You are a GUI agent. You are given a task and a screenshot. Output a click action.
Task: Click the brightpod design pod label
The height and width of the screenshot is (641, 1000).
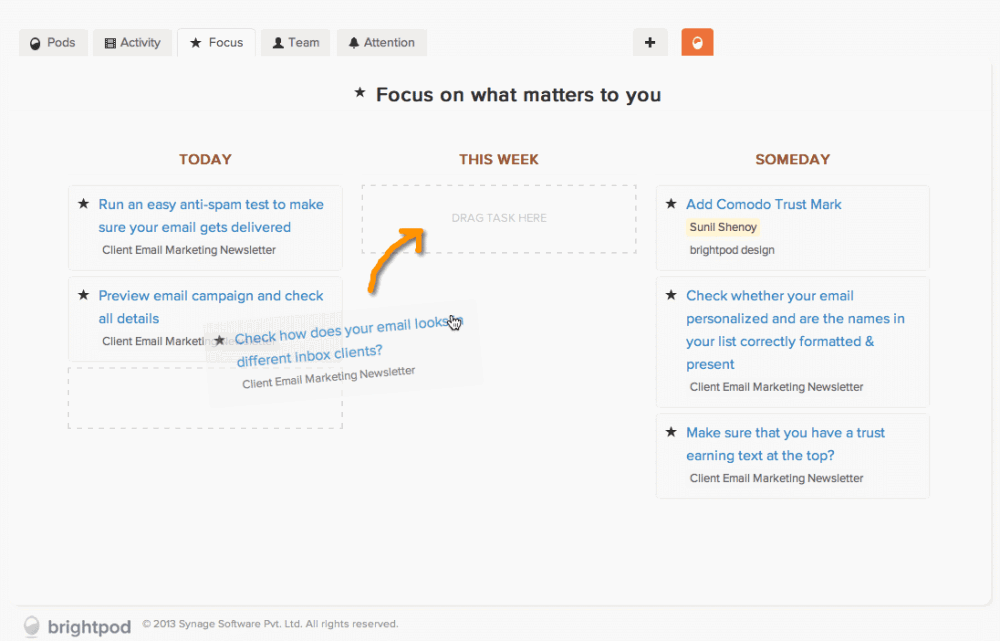pos(732,250)
